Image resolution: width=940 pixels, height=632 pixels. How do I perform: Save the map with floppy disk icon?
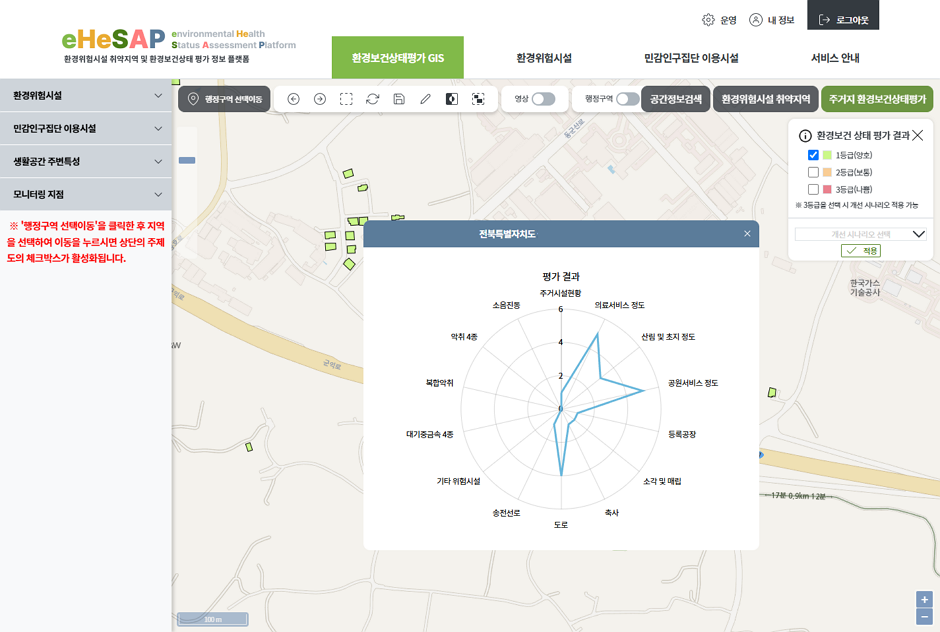(x=399, y=99)
